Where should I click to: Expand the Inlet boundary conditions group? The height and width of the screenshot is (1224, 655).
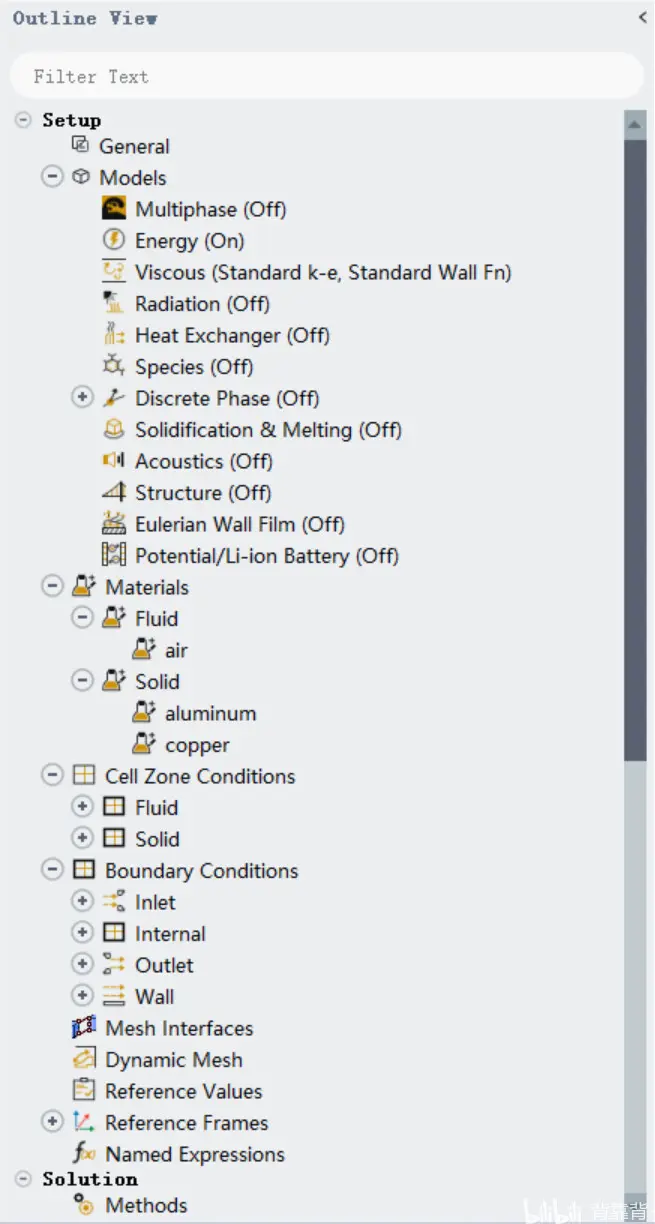(82, 902)
